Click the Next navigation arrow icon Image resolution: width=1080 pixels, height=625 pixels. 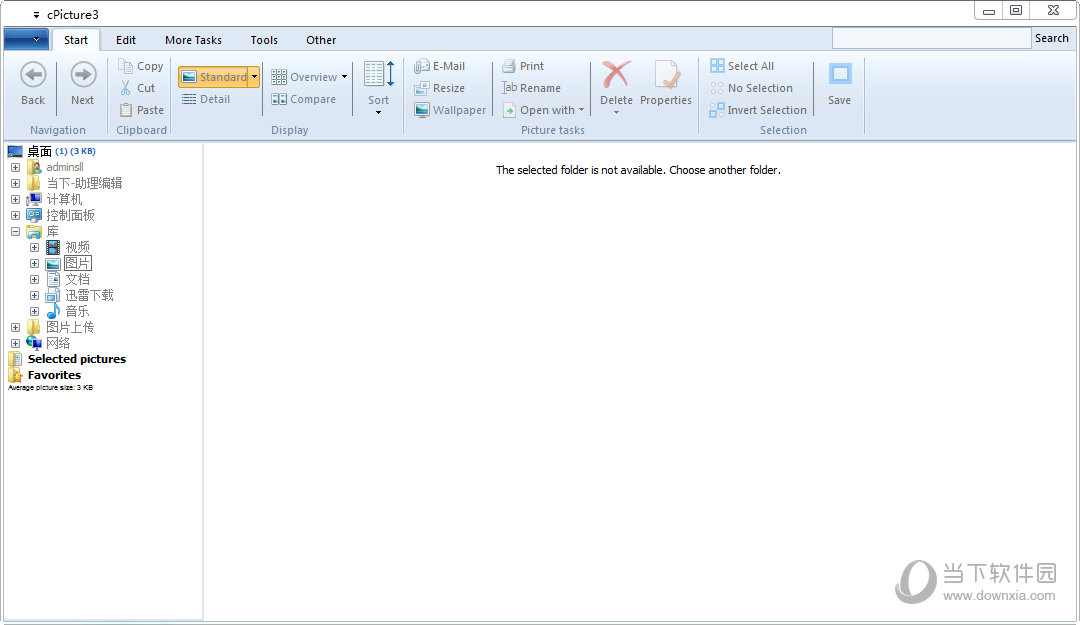point(83,76)
